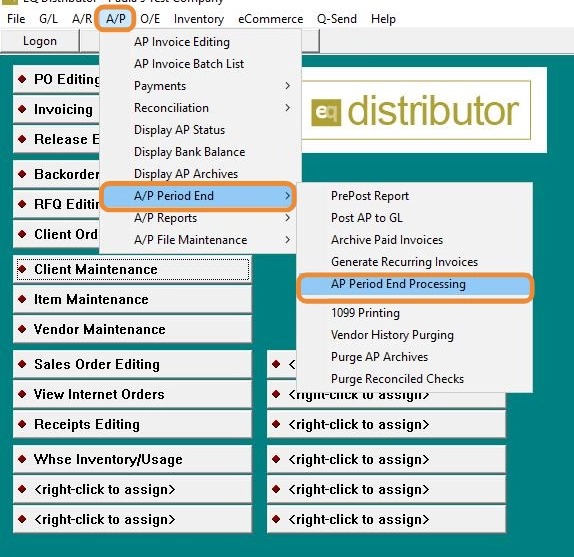Open Vendor Maintenance
This screenshot has height=557, width=574.
click(133, 329)
